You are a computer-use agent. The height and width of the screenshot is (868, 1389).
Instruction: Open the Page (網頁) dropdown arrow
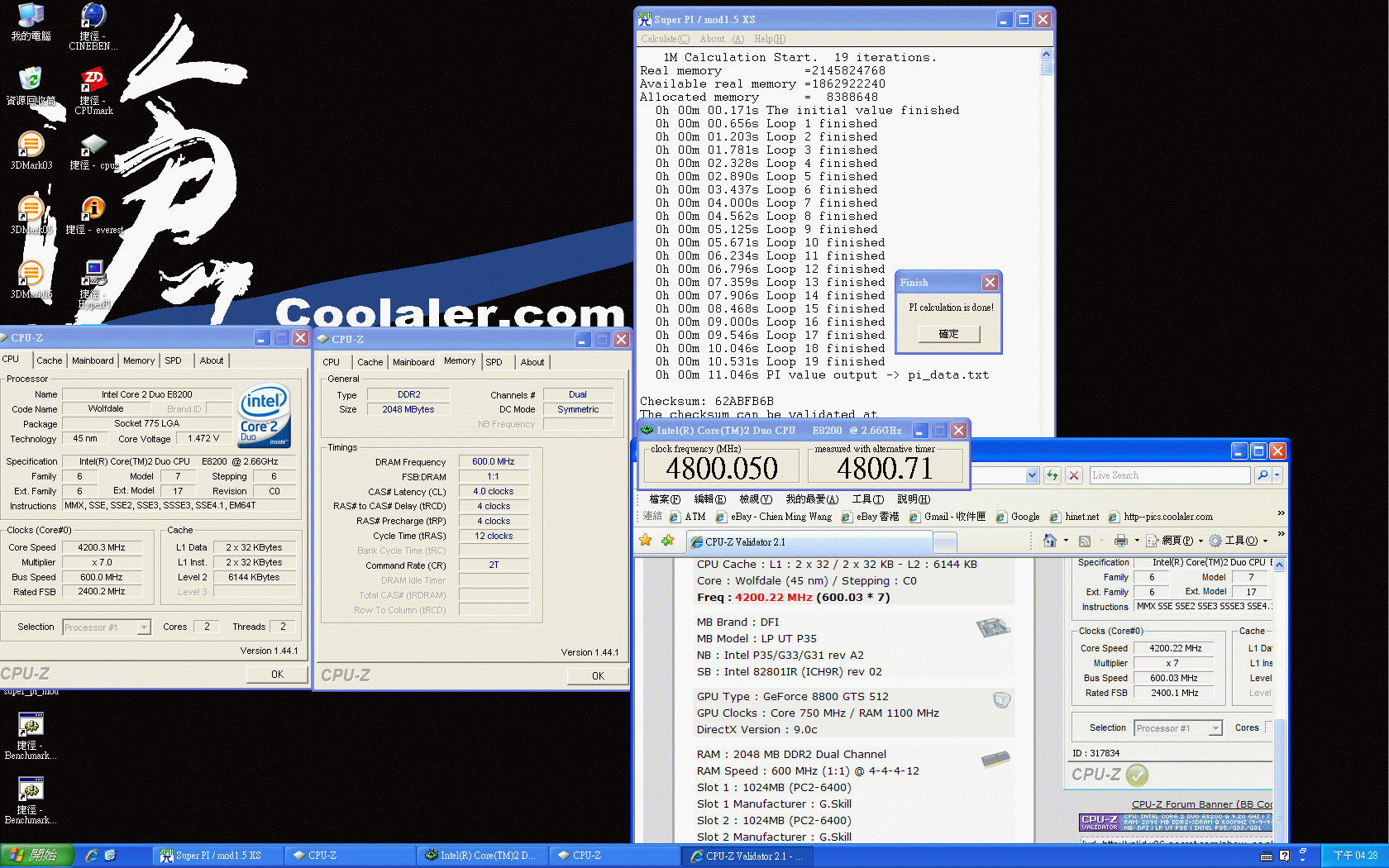(1200, 541)
